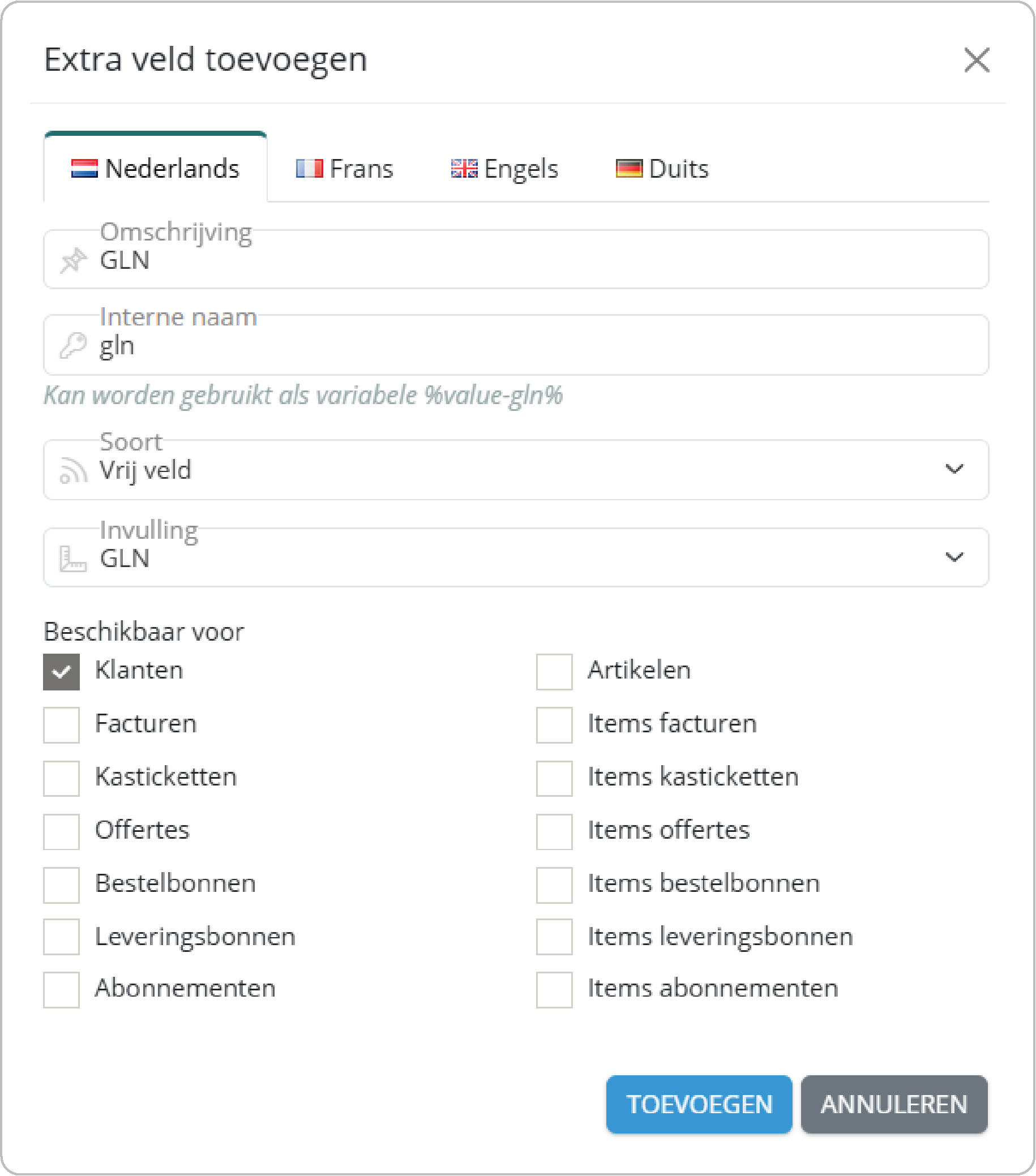Click the Annuleren button
The width and height of the screenshot is (1036, 1176).
(894, 1104)
